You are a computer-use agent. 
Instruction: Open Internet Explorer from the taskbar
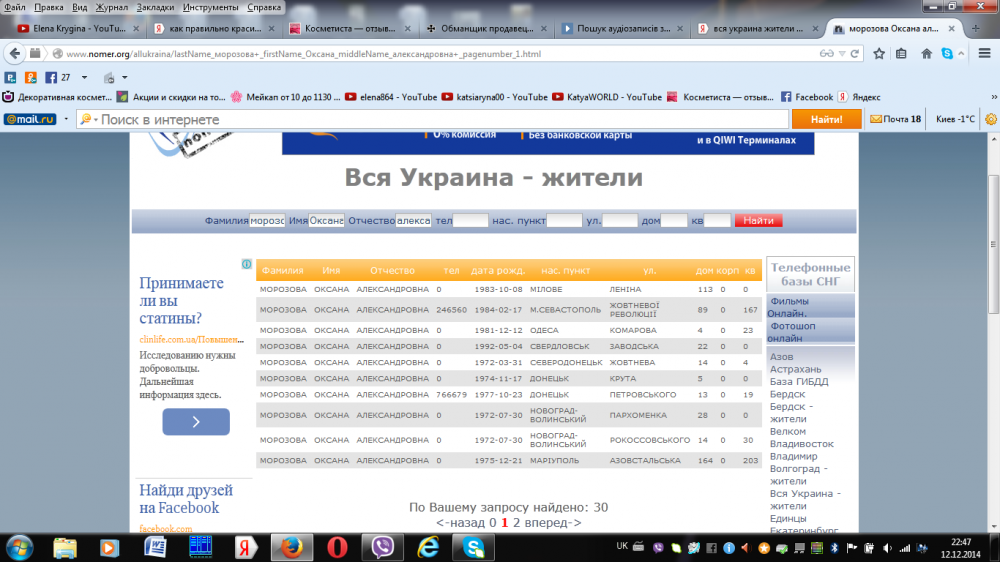428,546
